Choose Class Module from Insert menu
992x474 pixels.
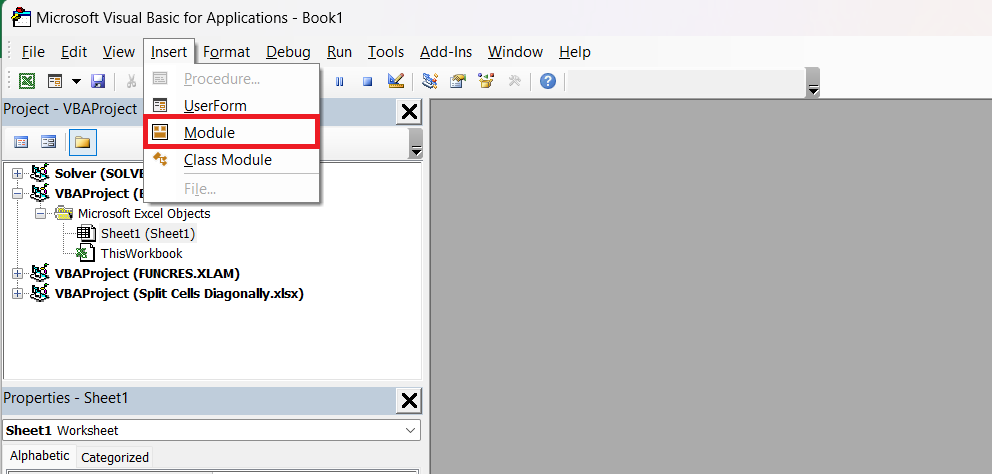pyautogui.click(x=232, y=160)
